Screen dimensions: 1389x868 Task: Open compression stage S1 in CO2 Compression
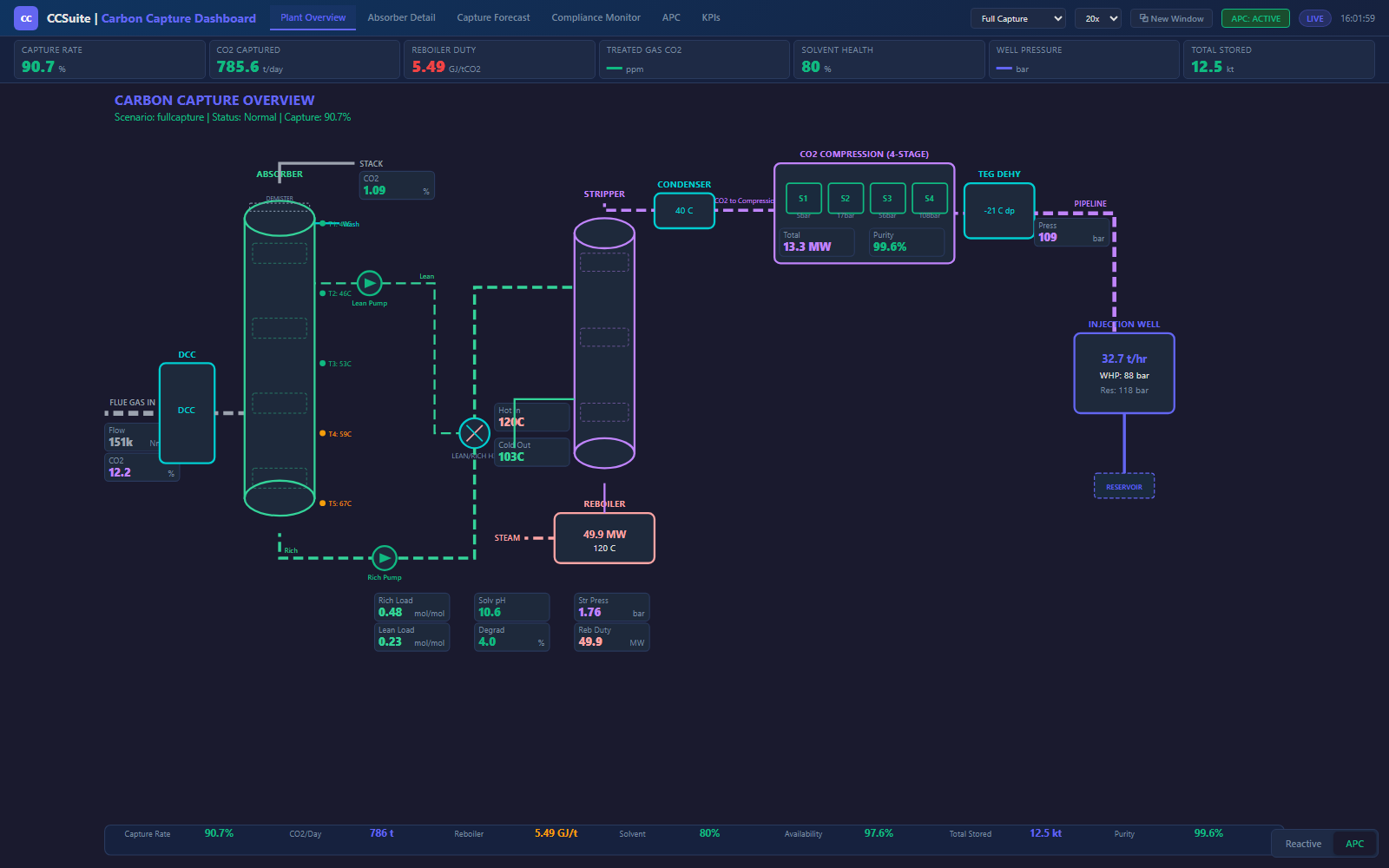[x=803, y=198]
